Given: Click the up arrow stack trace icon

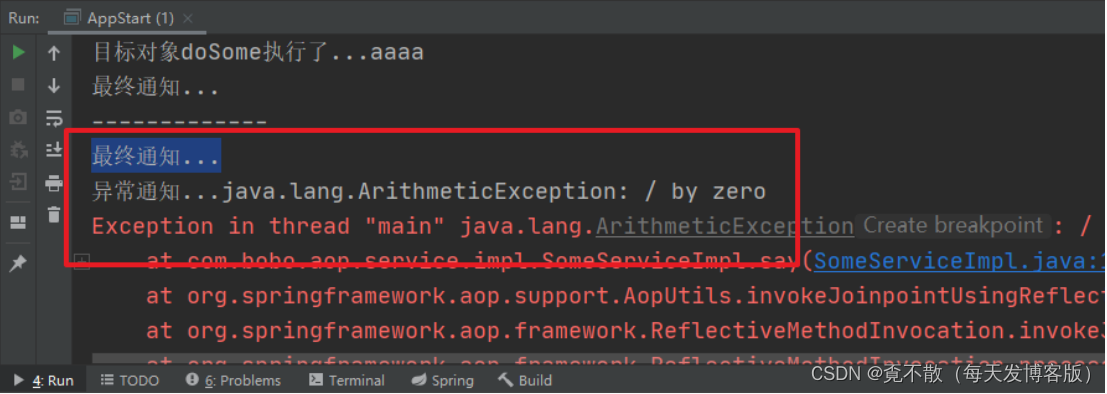Looking at the screenshot, I should (54, 53).
